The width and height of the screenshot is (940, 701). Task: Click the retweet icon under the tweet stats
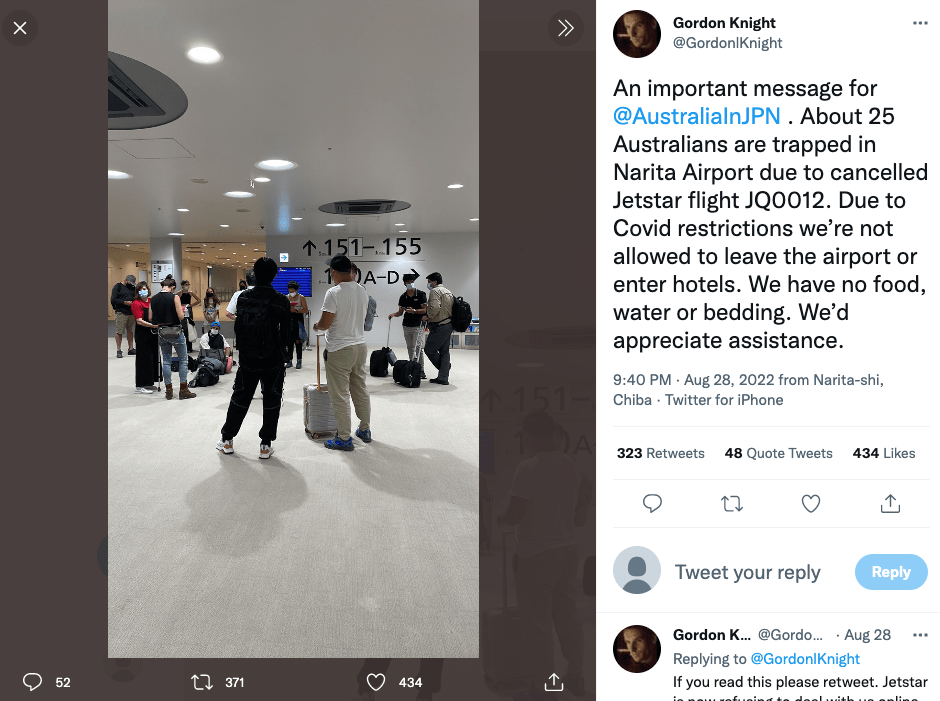[732, 504]
